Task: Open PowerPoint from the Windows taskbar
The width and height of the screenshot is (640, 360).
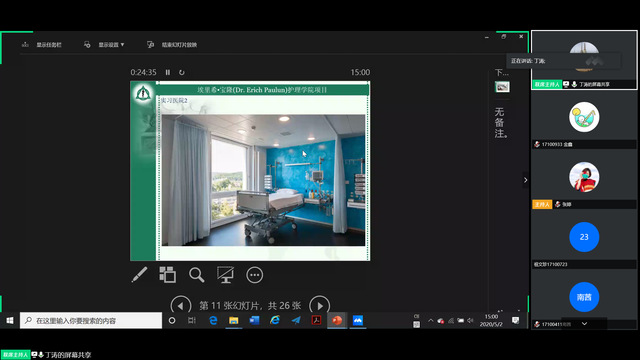Action: click(x=337, y=320)
